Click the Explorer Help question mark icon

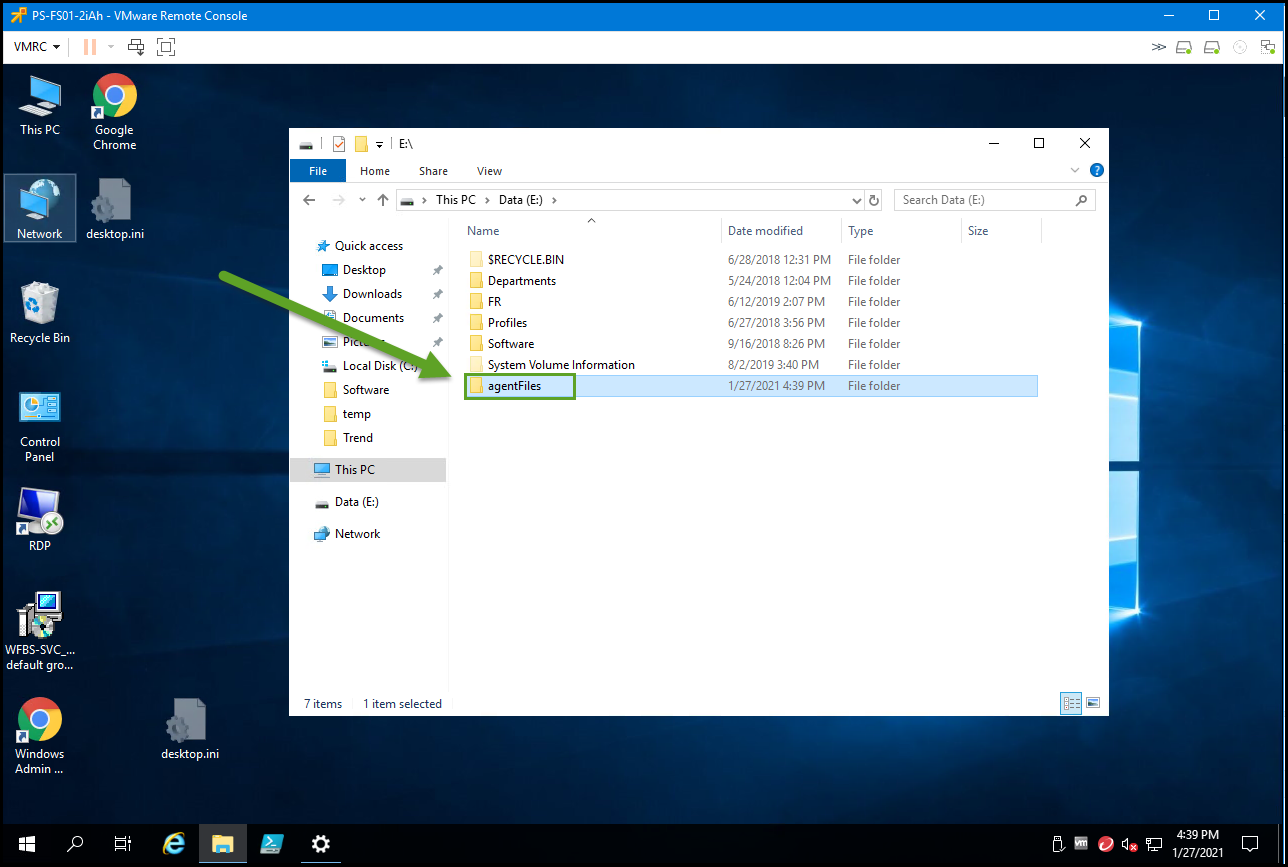tap(1096, 171)
